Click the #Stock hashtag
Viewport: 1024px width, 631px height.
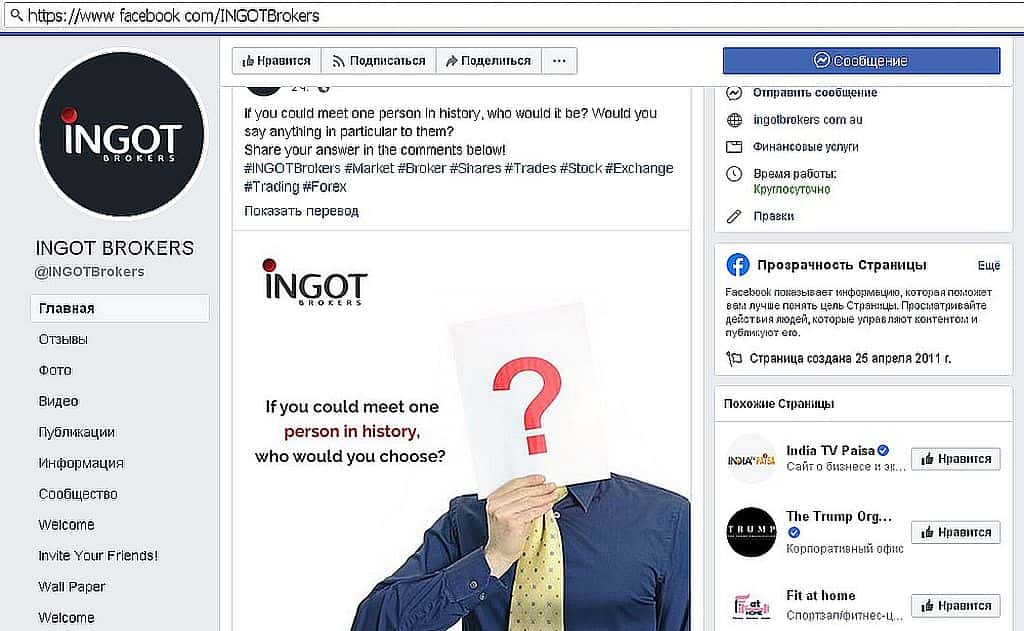(x=581, y=169)
